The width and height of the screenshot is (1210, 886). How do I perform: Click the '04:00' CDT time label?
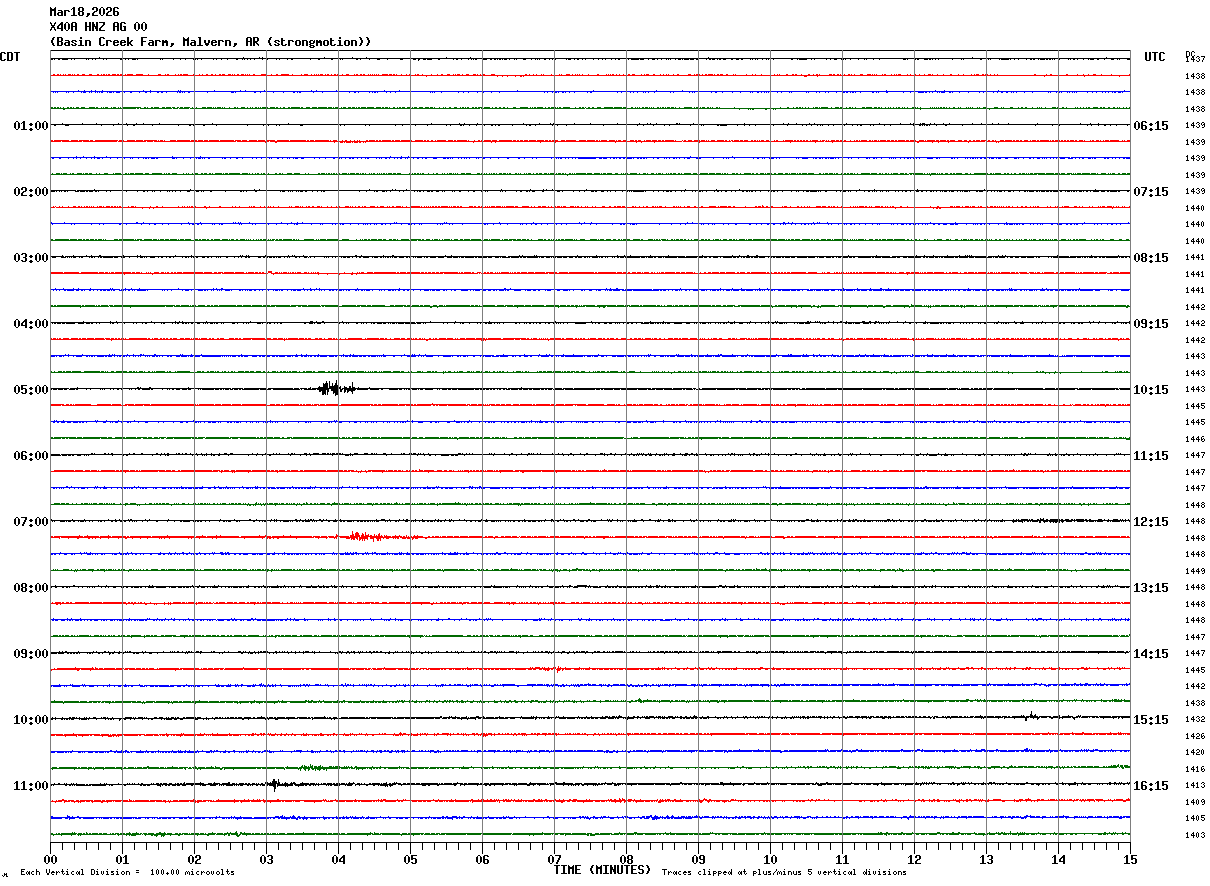[x=30, y=324]
